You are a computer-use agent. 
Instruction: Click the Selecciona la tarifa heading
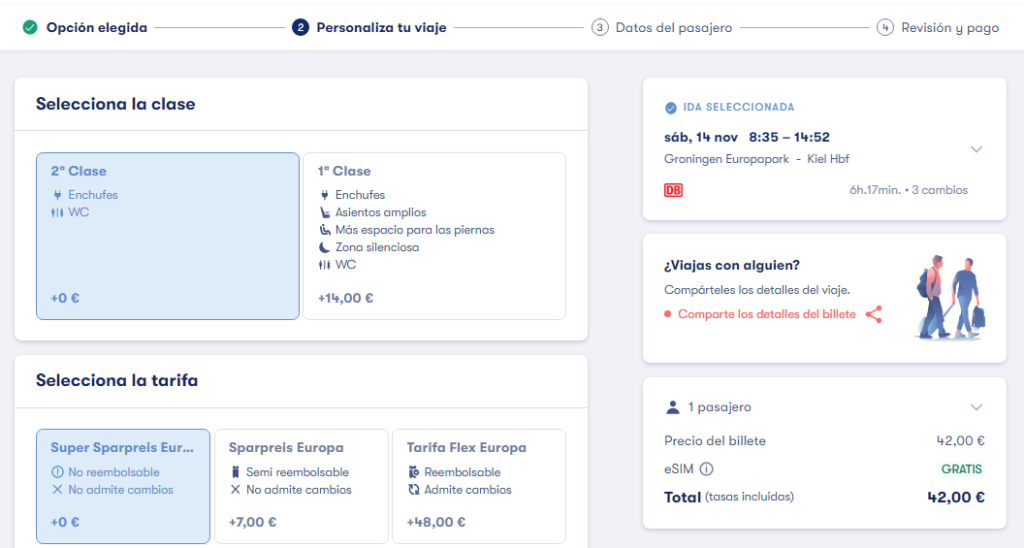tap(117, 380)
